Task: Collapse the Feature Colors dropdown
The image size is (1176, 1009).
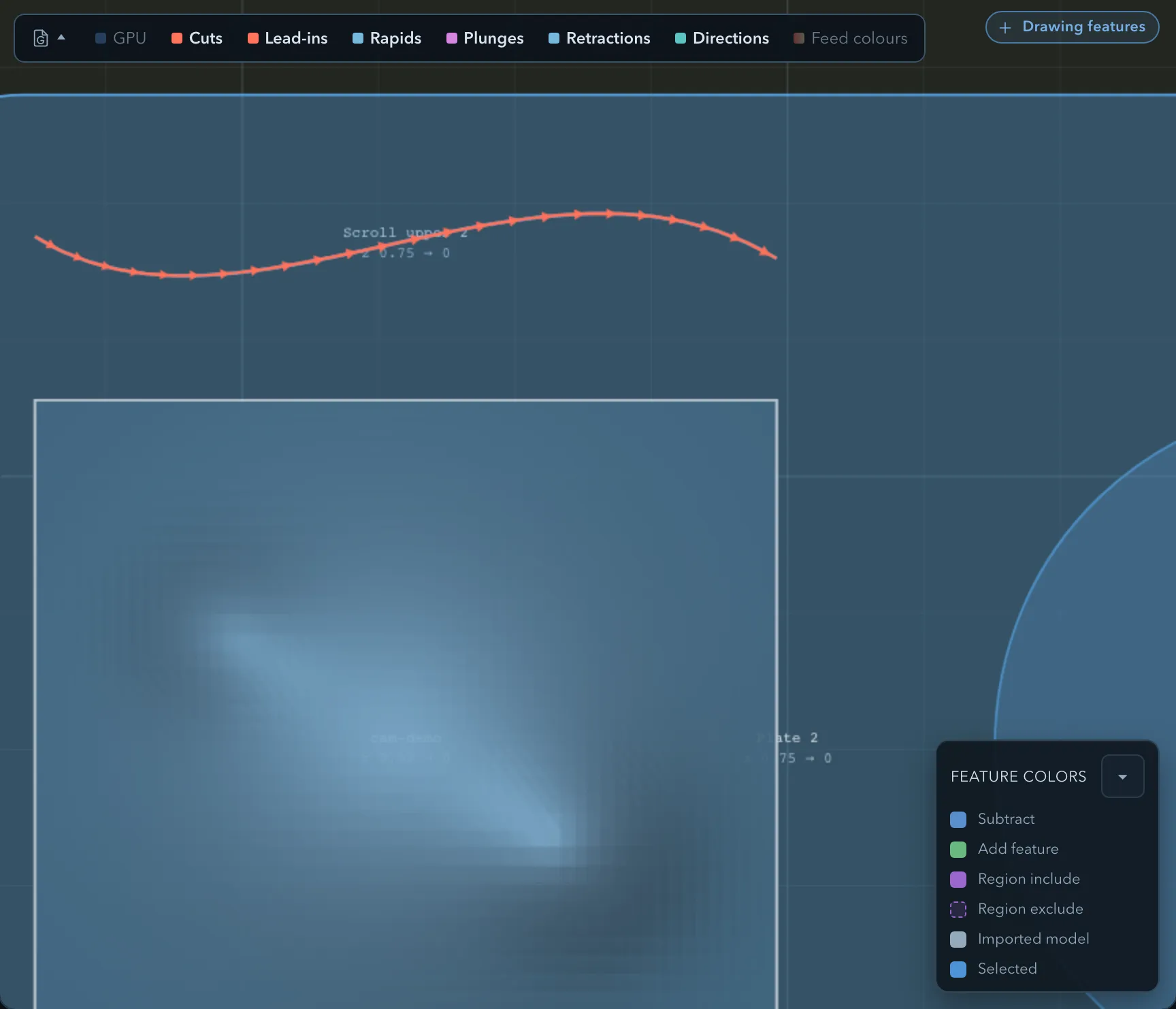Action: coord(1123,776)
